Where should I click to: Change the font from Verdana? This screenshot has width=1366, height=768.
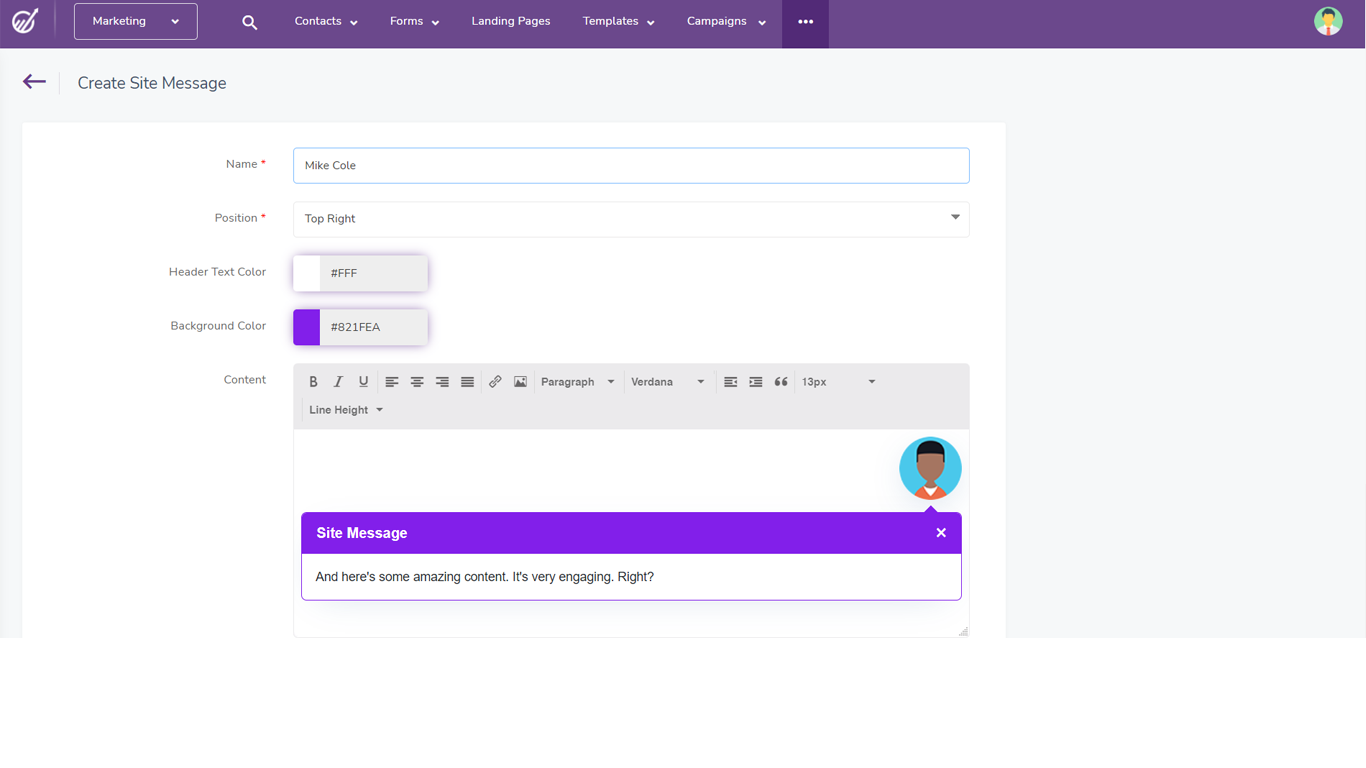pyautogui.click(x=667, y=381)
